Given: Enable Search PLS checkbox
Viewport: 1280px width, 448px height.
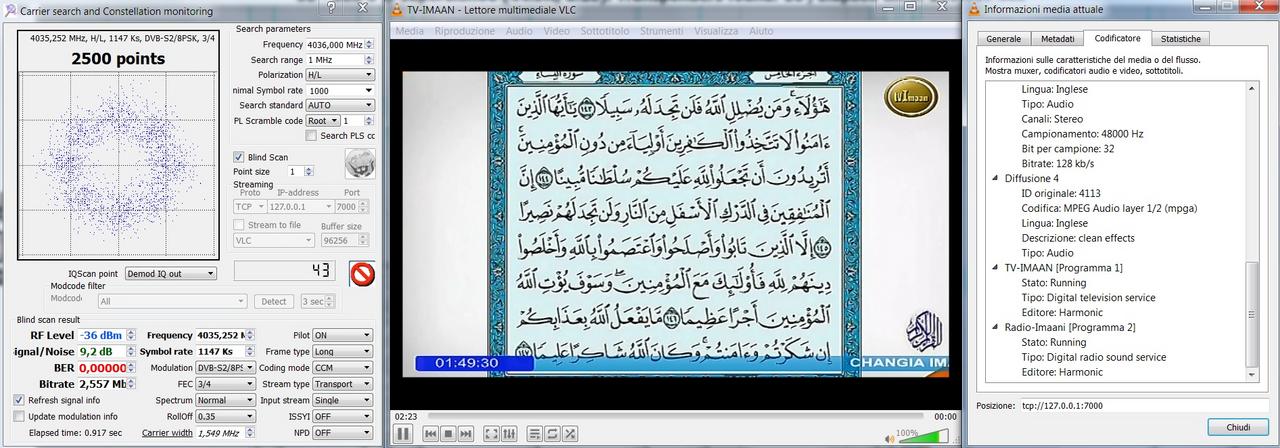Looking at the screenshot, I should click(x=312, y=136).
